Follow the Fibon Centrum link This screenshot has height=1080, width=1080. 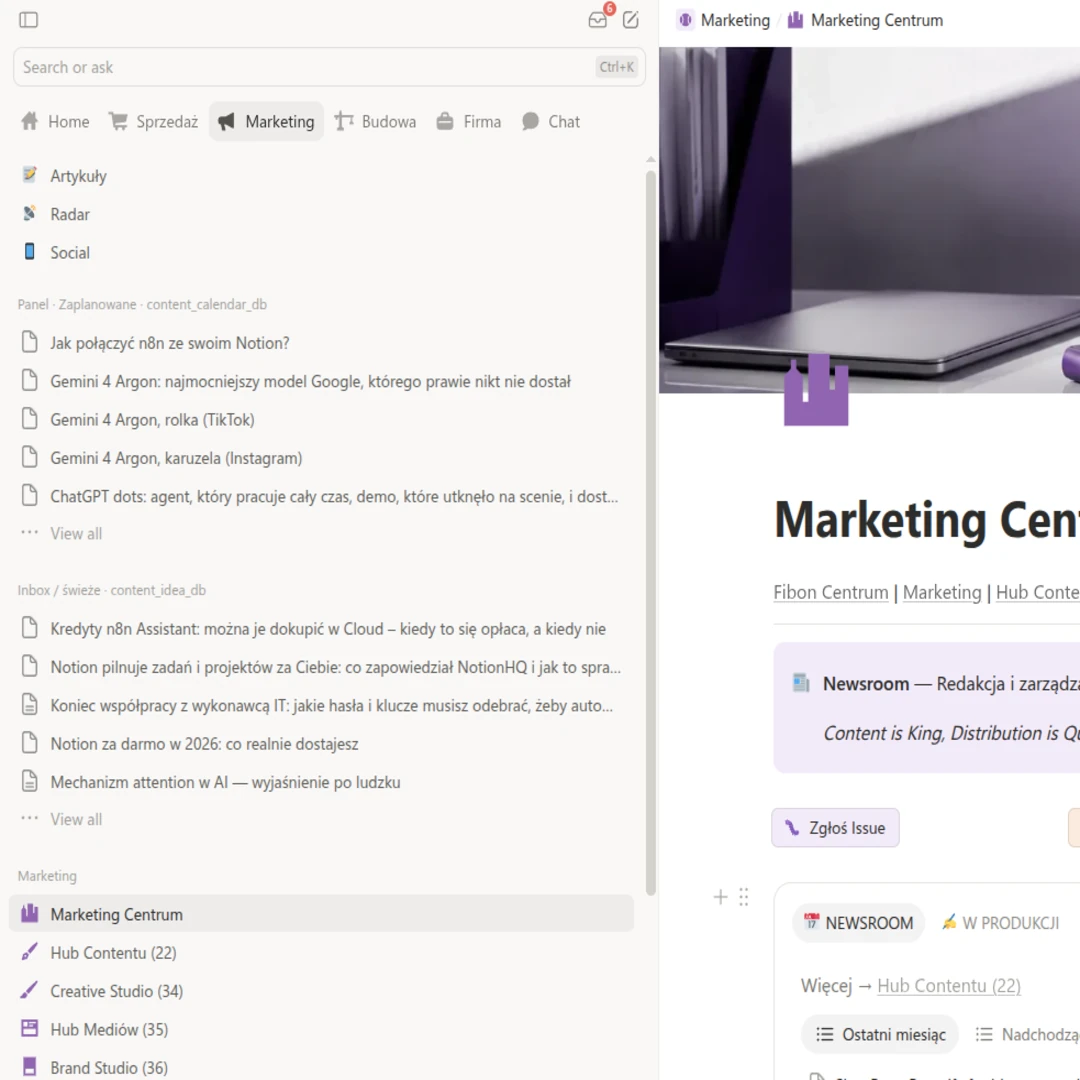[831, 592]
